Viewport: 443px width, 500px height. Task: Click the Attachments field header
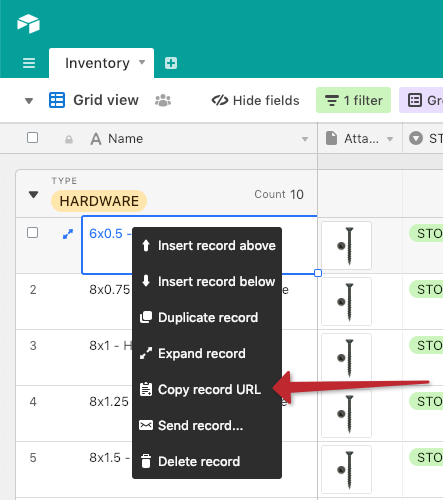(x=360, y=138)
